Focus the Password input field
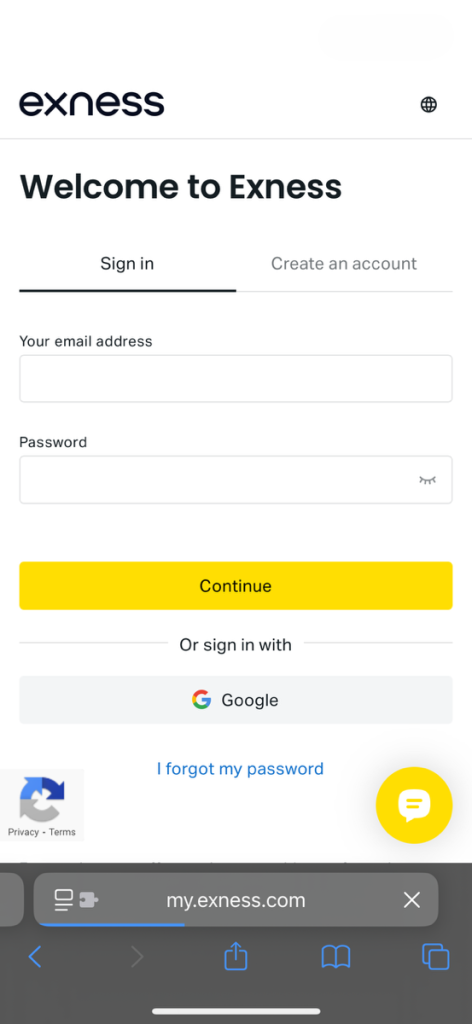Viewport: 472px width, 1024px height. (236, 480)
